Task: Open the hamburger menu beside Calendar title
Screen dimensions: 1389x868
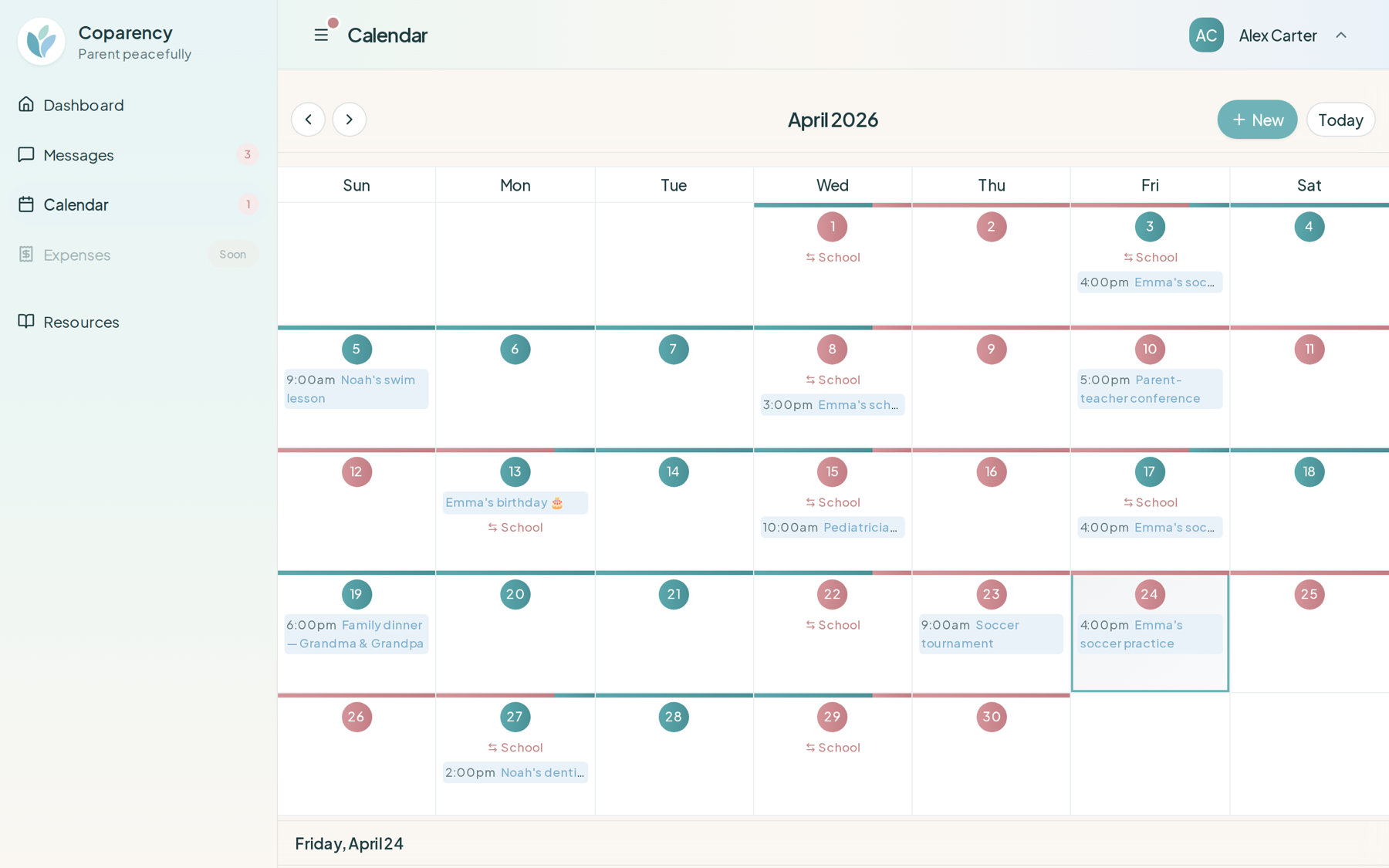Action: pyautogui.click(x=322, y=35)
